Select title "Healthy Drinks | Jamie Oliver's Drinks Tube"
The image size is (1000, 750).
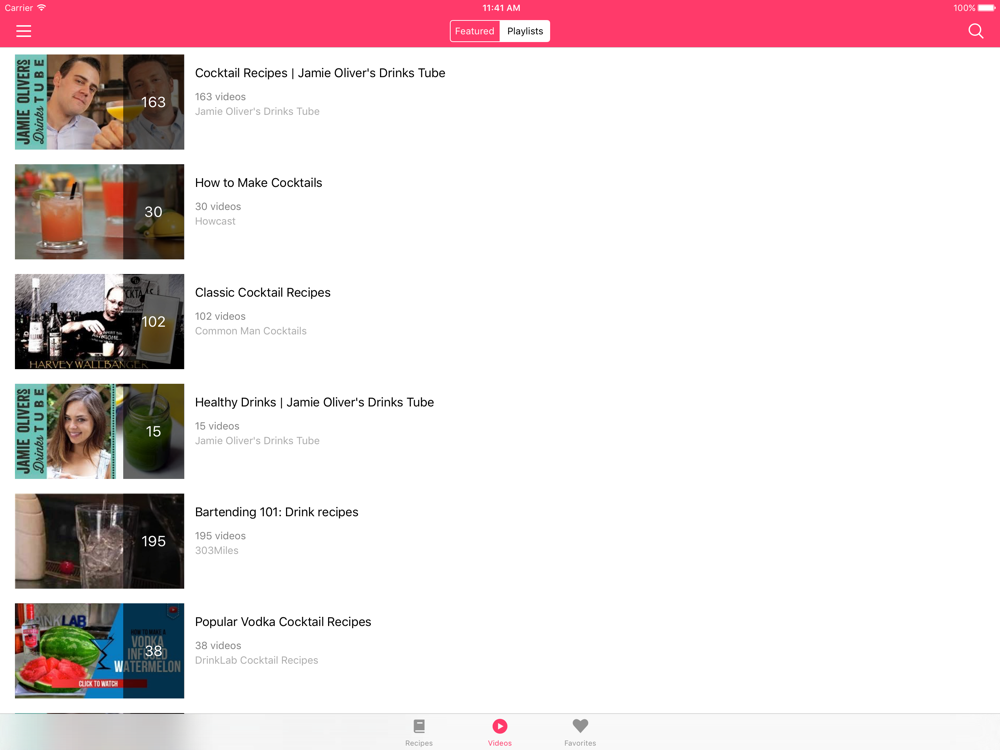click(314, 402)
